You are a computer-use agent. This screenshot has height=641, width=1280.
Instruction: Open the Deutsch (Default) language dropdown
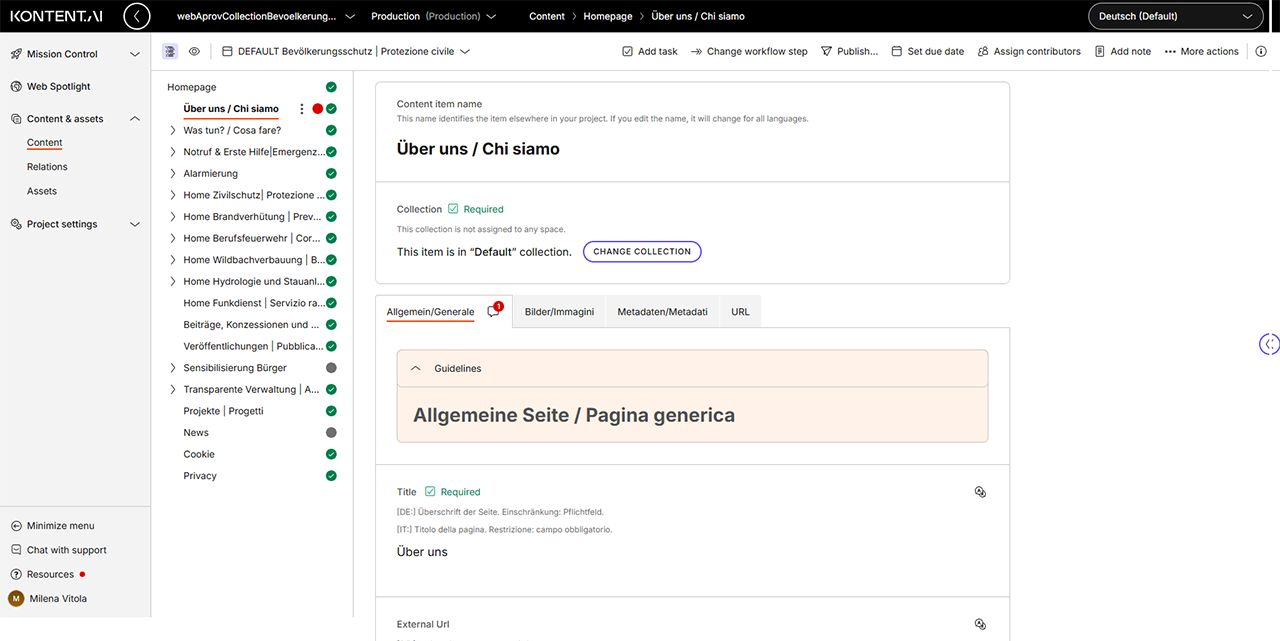click(x=1175, y=16)
